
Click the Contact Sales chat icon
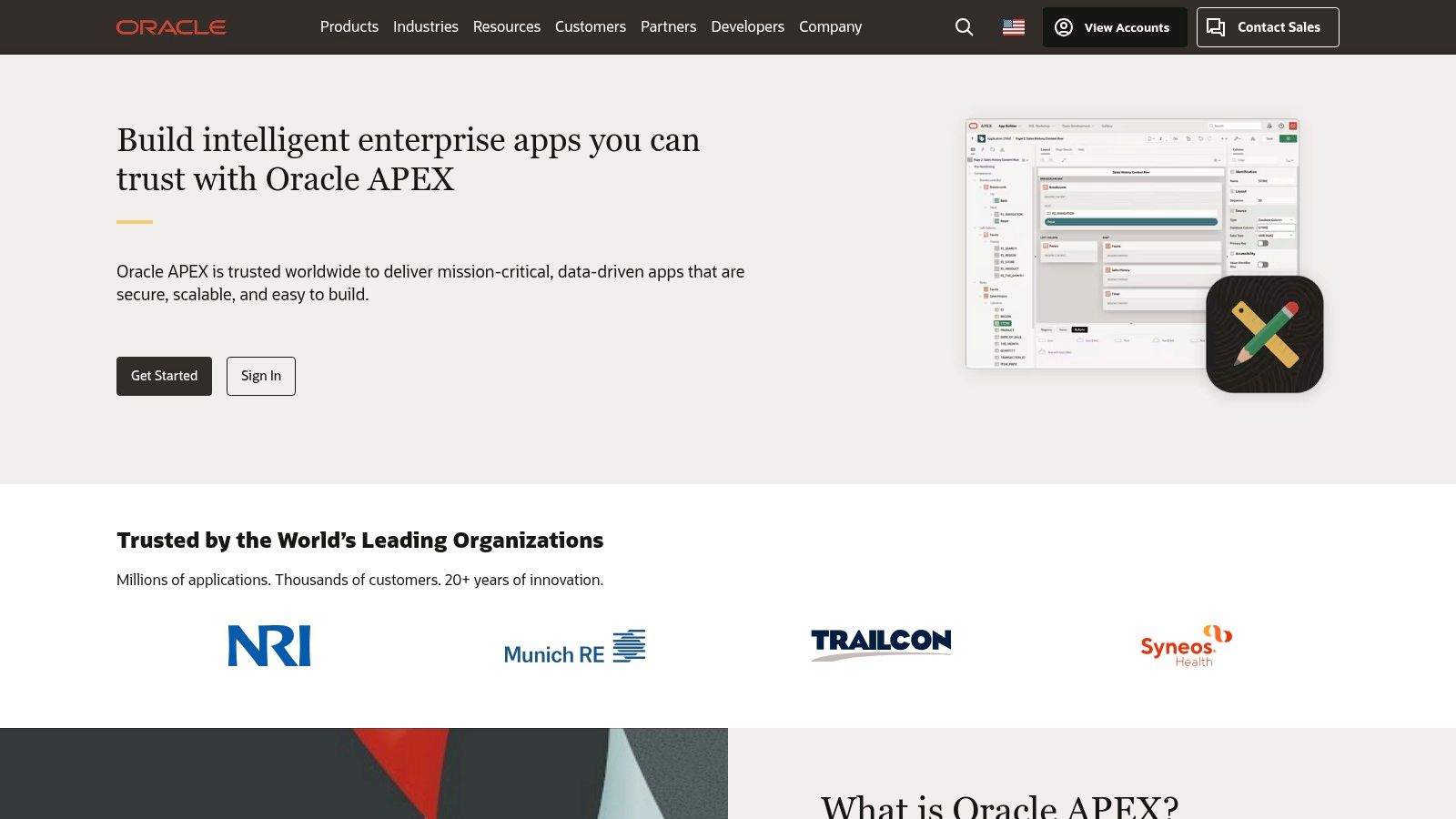click(x=1217, y=27)
